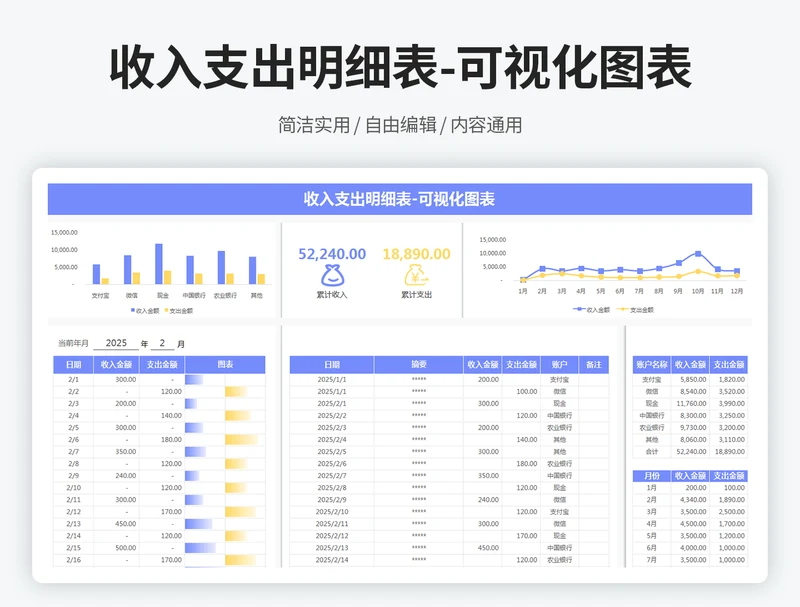The height and width of the screenshot is (607, 800).
Task: Click the 15,000.00 axis value of the line chart
Action: click(493, 239)
